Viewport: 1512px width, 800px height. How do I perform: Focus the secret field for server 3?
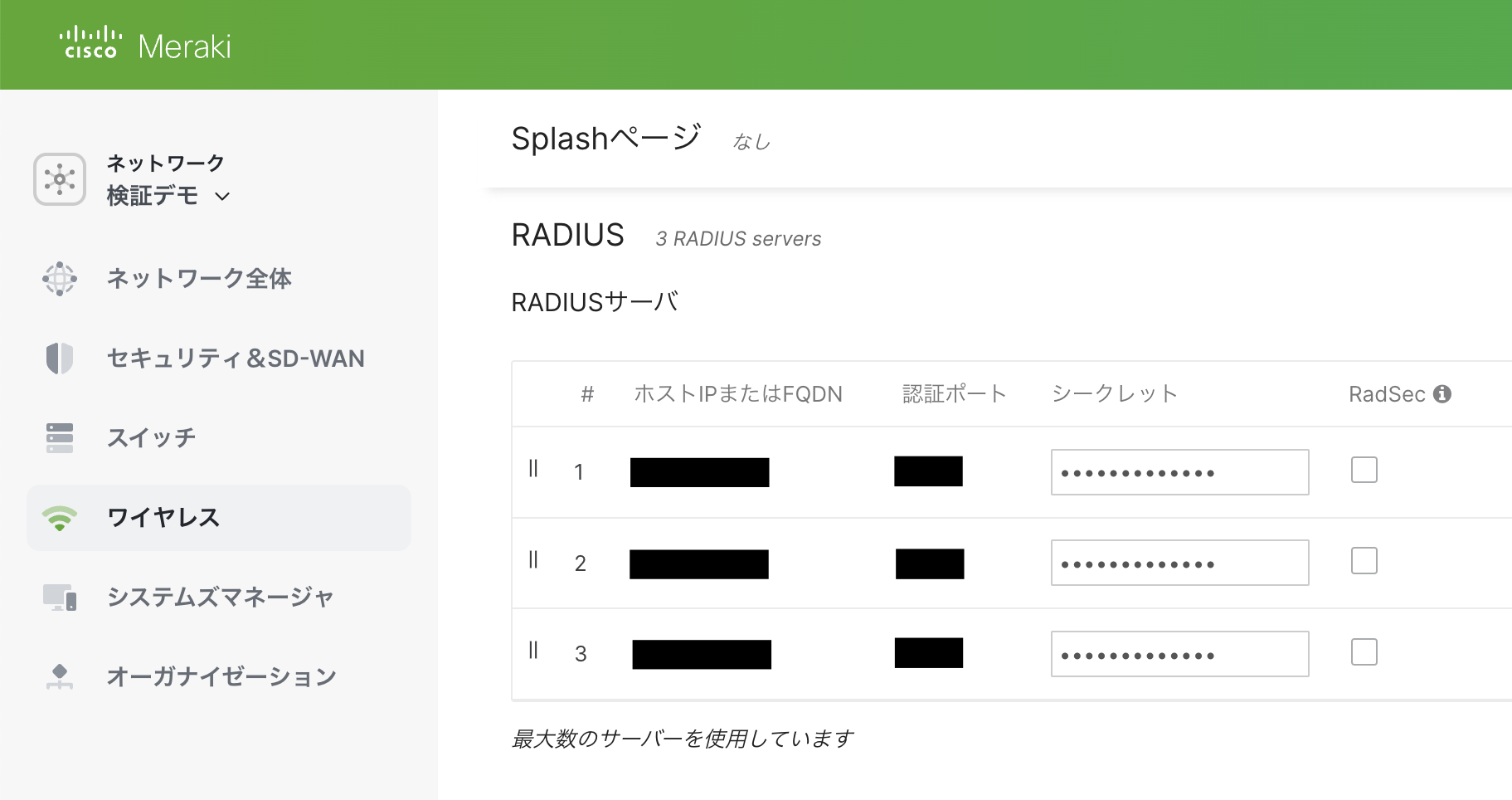(1180, 654)
